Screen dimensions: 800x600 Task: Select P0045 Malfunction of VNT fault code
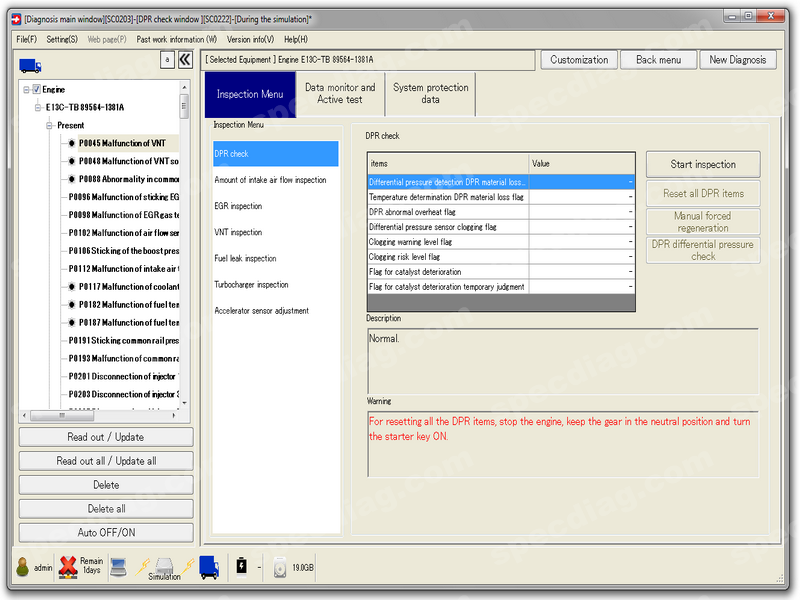click(x=122, y=143)
